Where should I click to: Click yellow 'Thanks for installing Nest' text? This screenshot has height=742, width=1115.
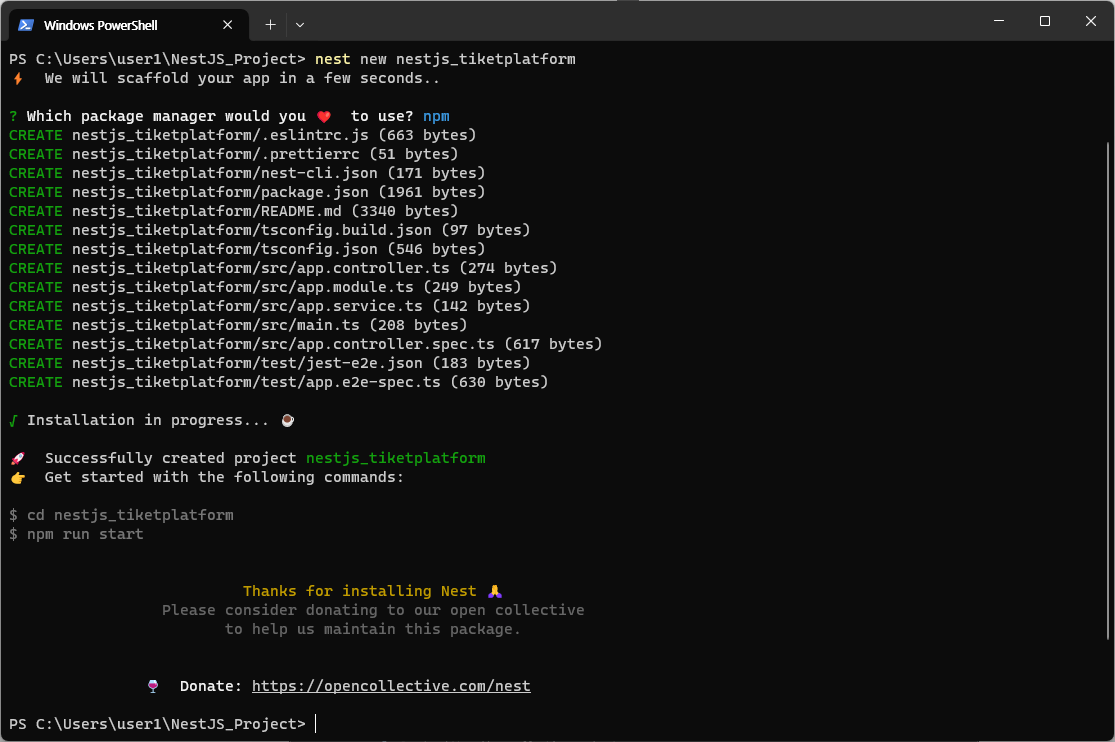[x=360, y=591]
